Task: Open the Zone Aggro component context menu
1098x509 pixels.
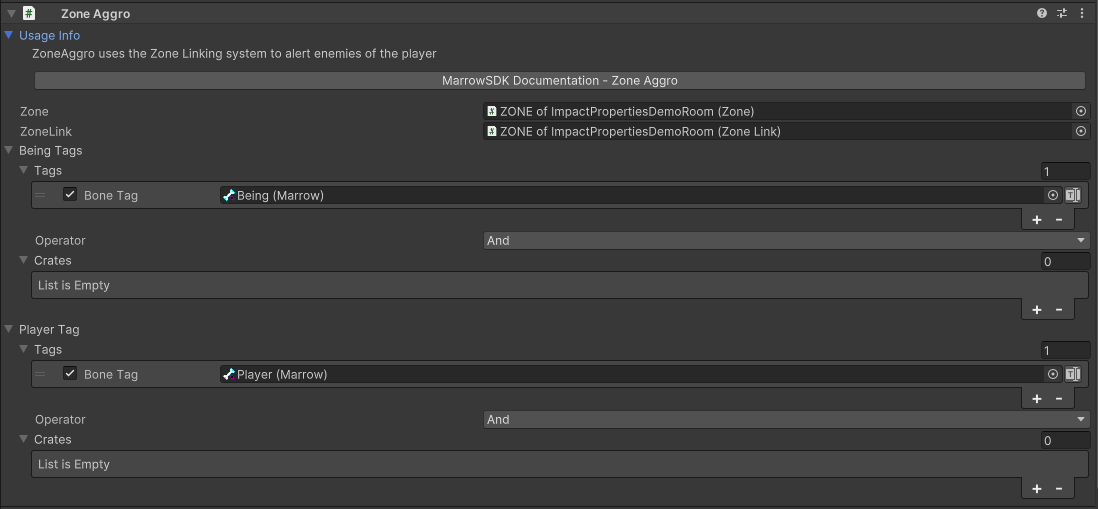Action: [x=1082, y=14]
